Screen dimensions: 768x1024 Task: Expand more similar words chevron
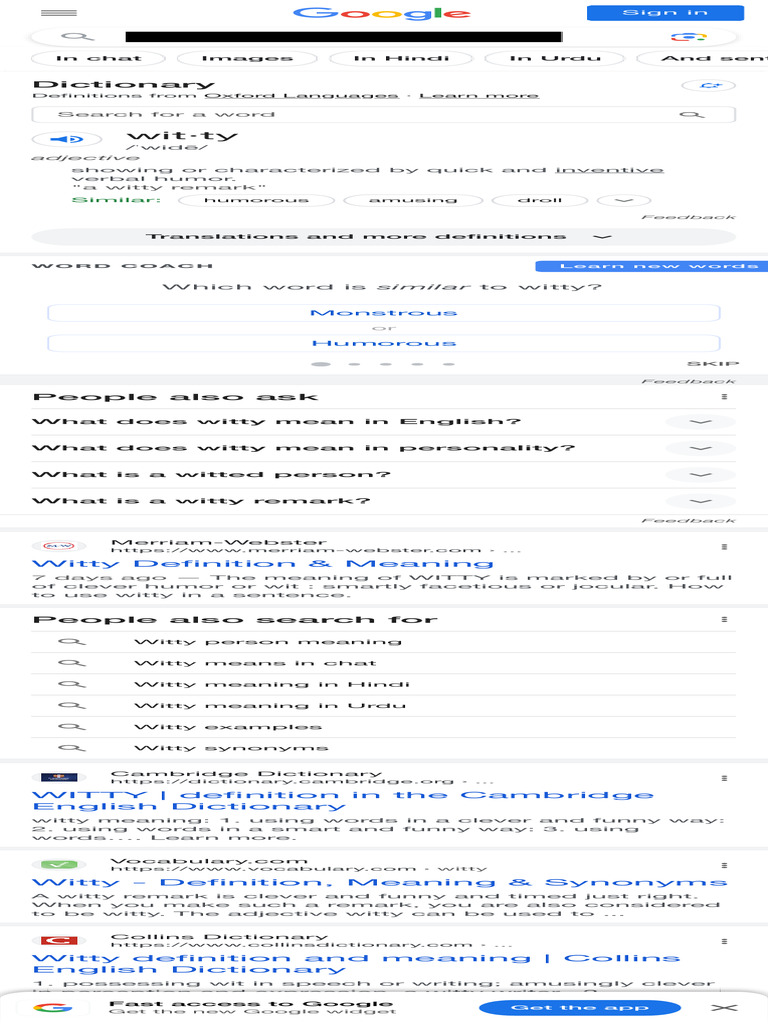tap(624, 200)
